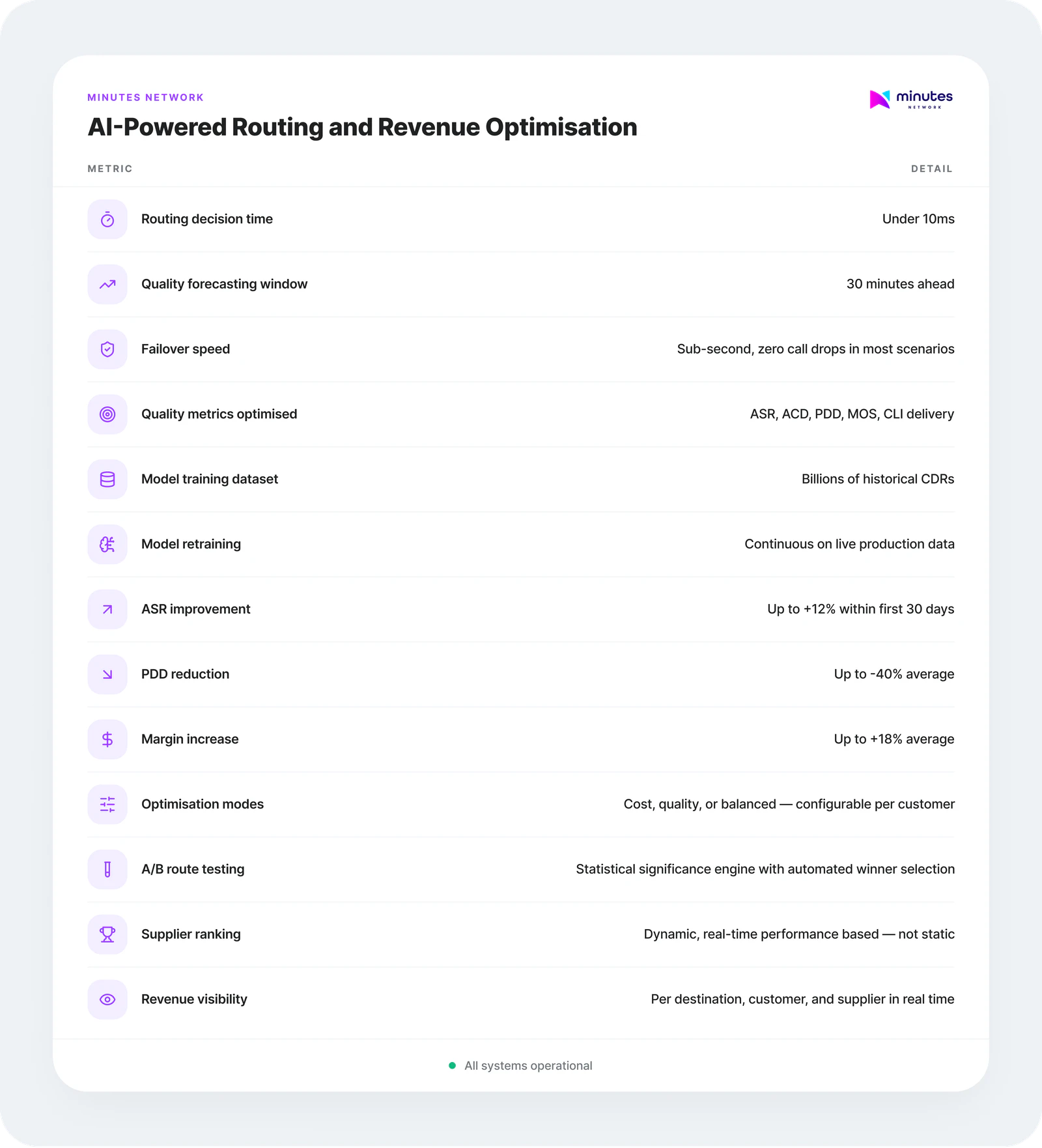1042x1148 pixels.
Task: Click the brain icon beside Model retraining
Action: (x=107, y=544)
